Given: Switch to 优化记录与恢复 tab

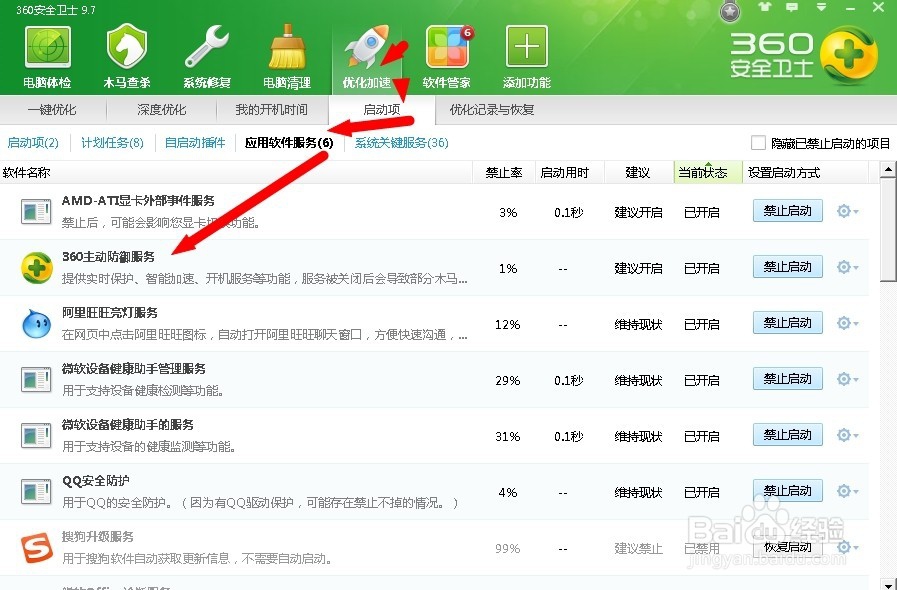Looking at the screenshot, I should click(492, 110).
